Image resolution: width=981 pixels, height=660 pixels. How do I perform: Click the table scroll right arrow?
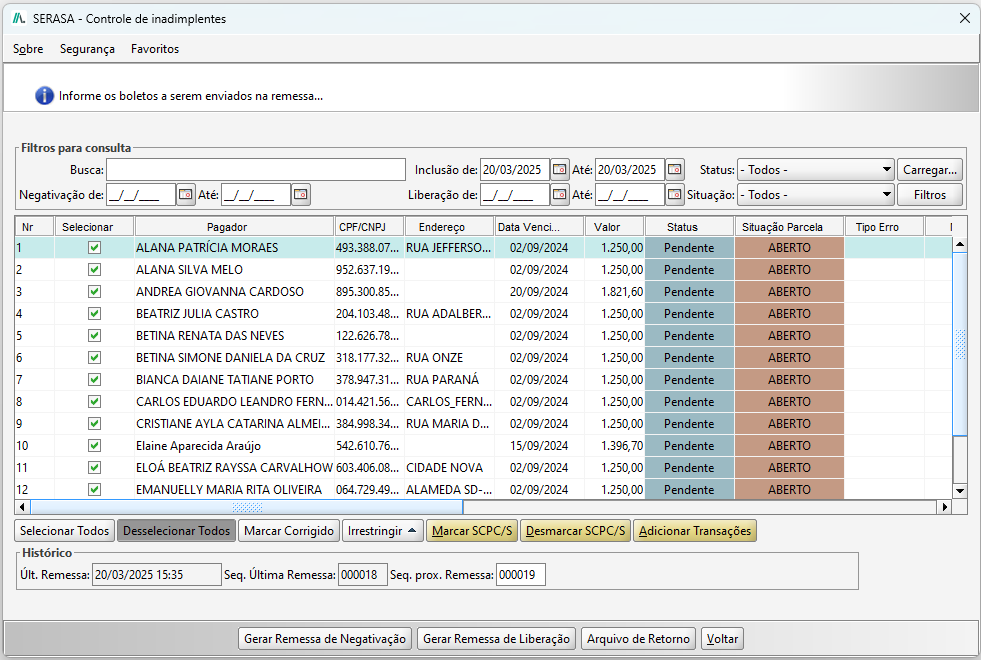pyautogui.click(x=944, y=507)
